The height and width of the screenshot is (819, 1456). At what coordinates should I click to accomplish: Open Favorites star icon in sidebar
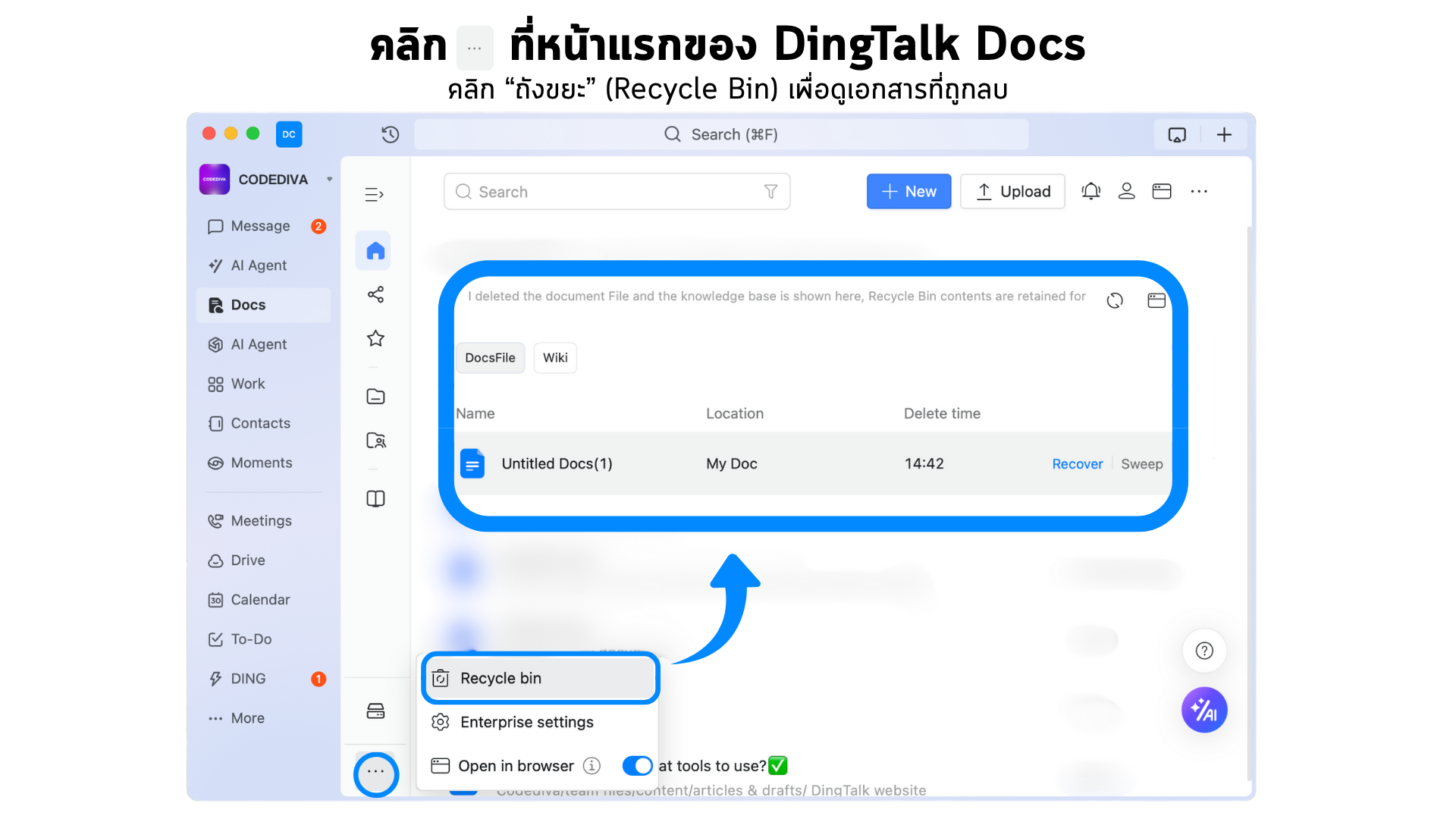click(375, 338)
